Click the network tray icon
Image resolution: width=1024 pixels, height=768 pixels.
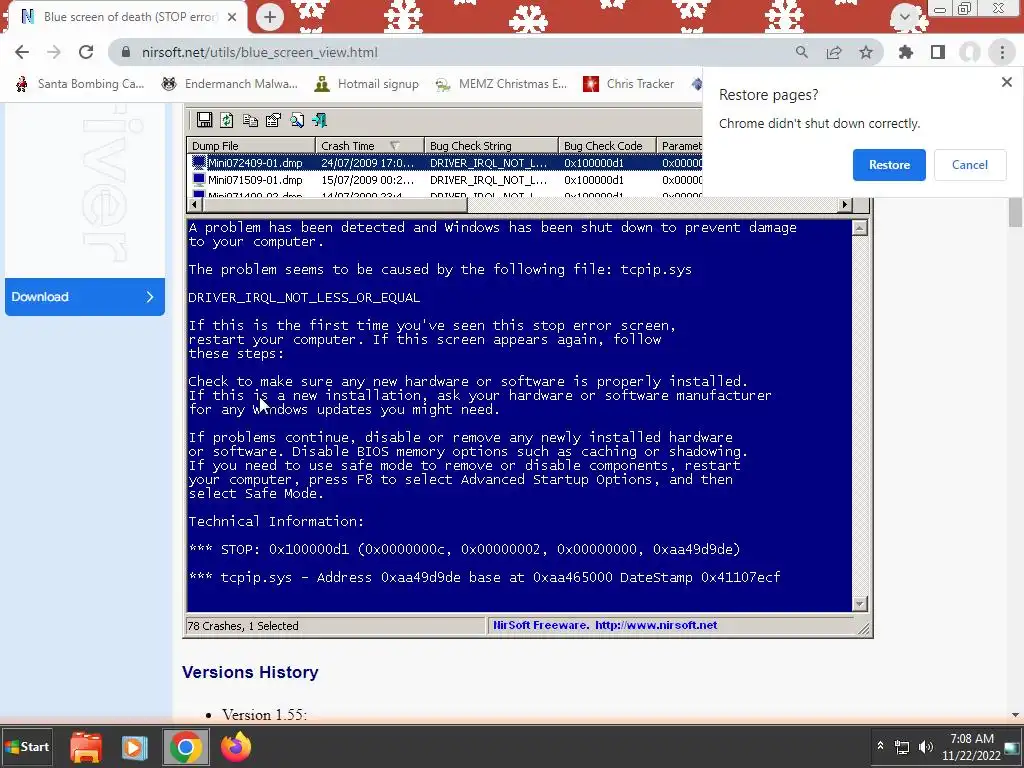click(902, 747)
